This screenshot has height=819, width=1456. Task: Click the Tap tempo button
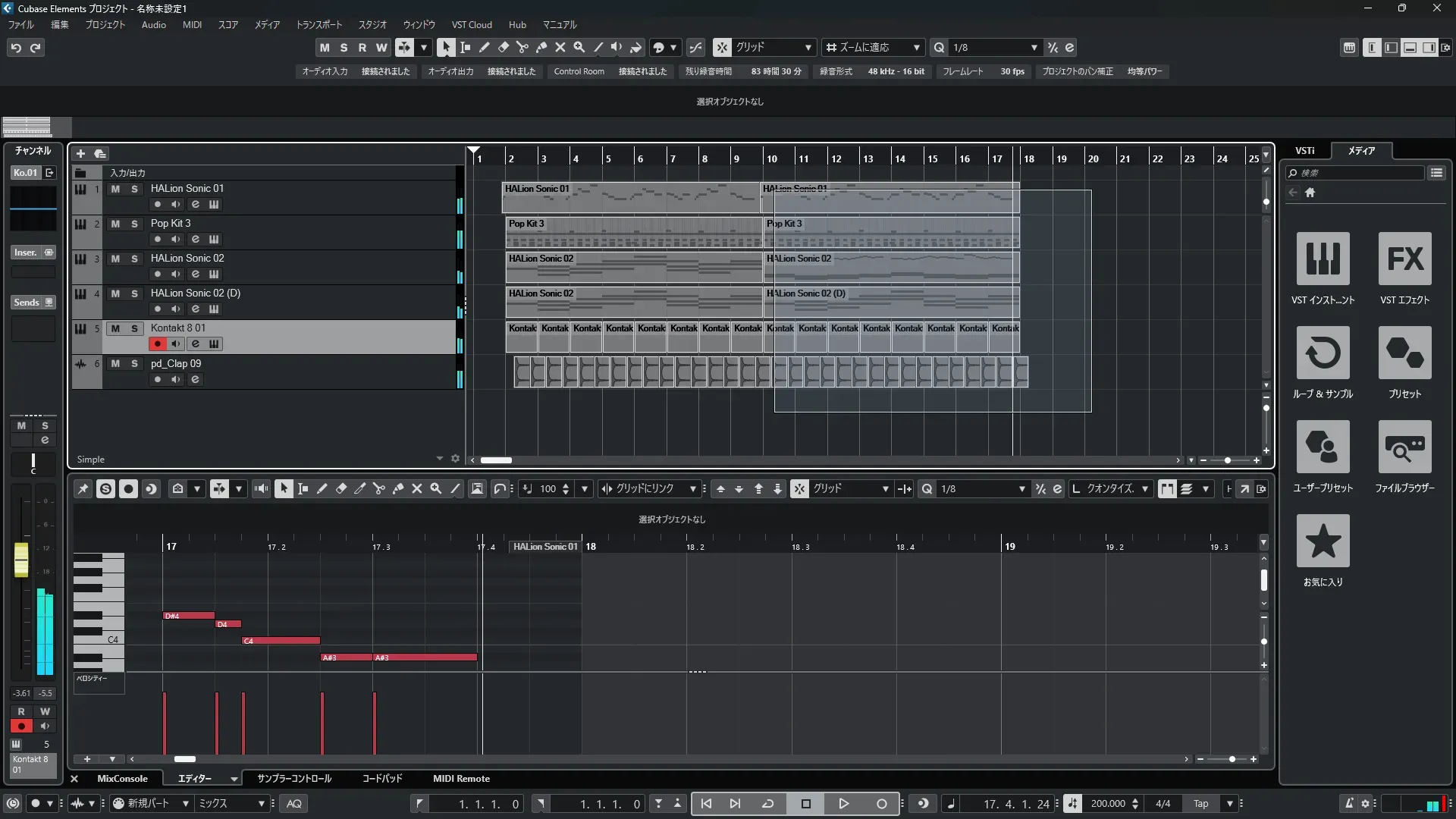pos(1200,804)
